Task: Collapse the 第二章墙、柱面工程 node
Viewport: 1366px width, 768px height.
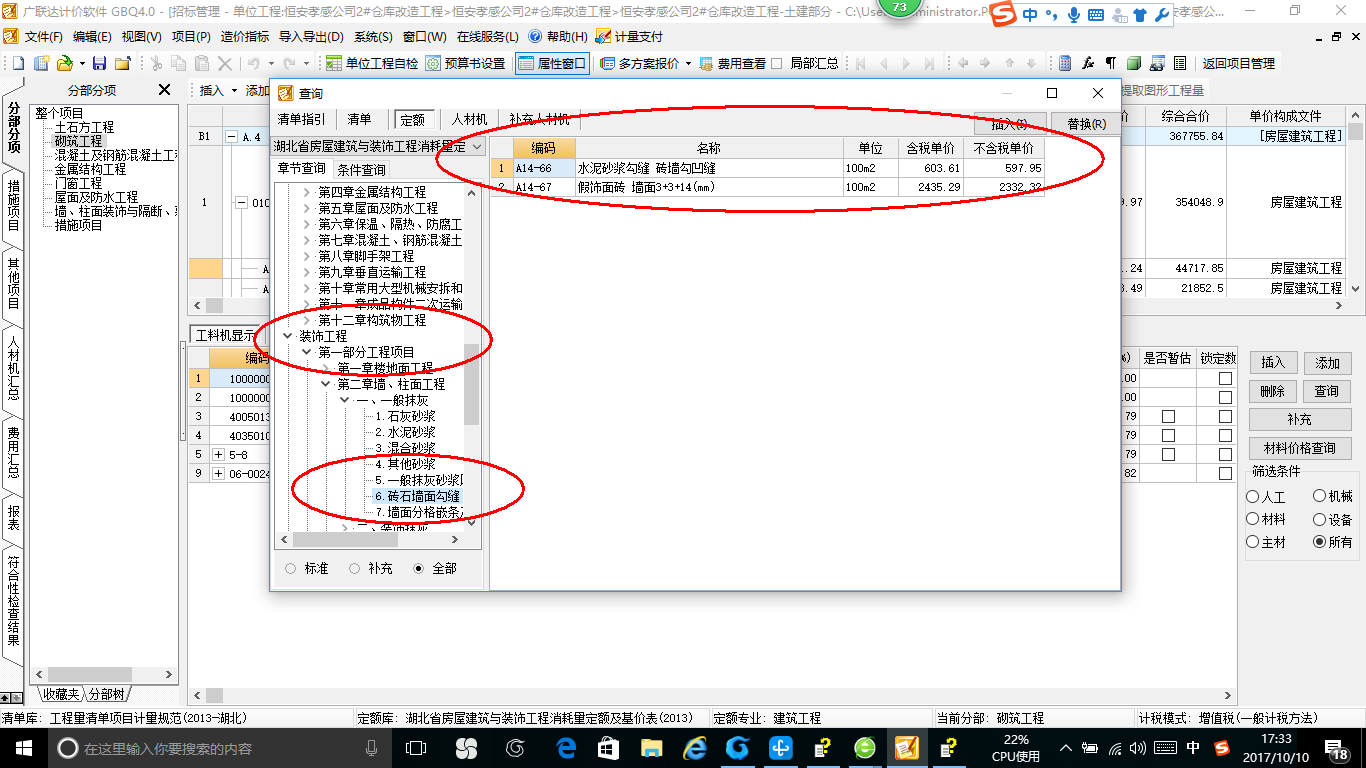Action: (x=325, y=384)
